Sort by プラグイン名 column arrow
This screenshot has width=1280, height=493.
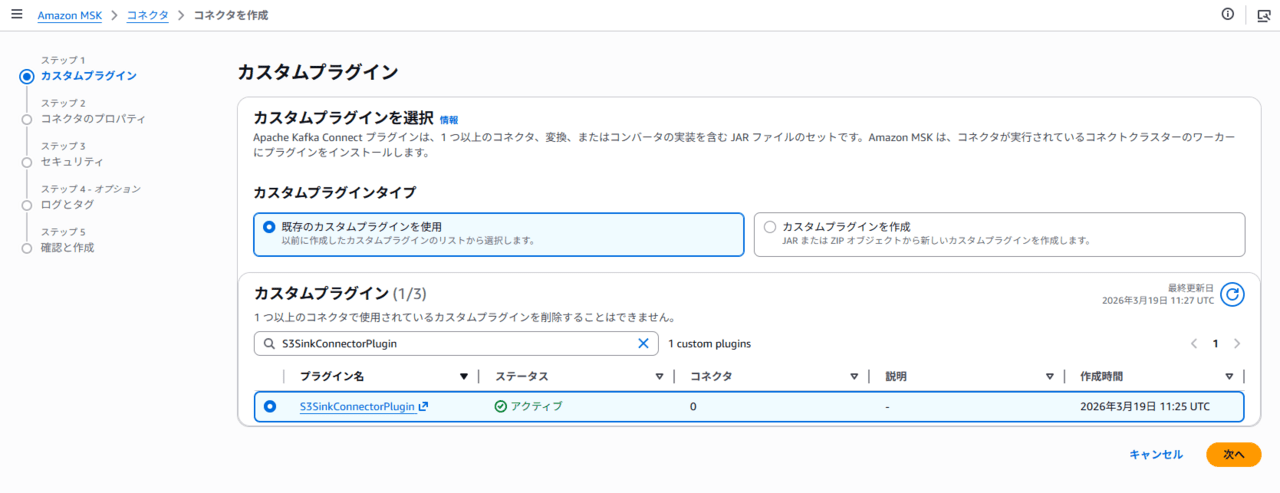pos(463,377)
